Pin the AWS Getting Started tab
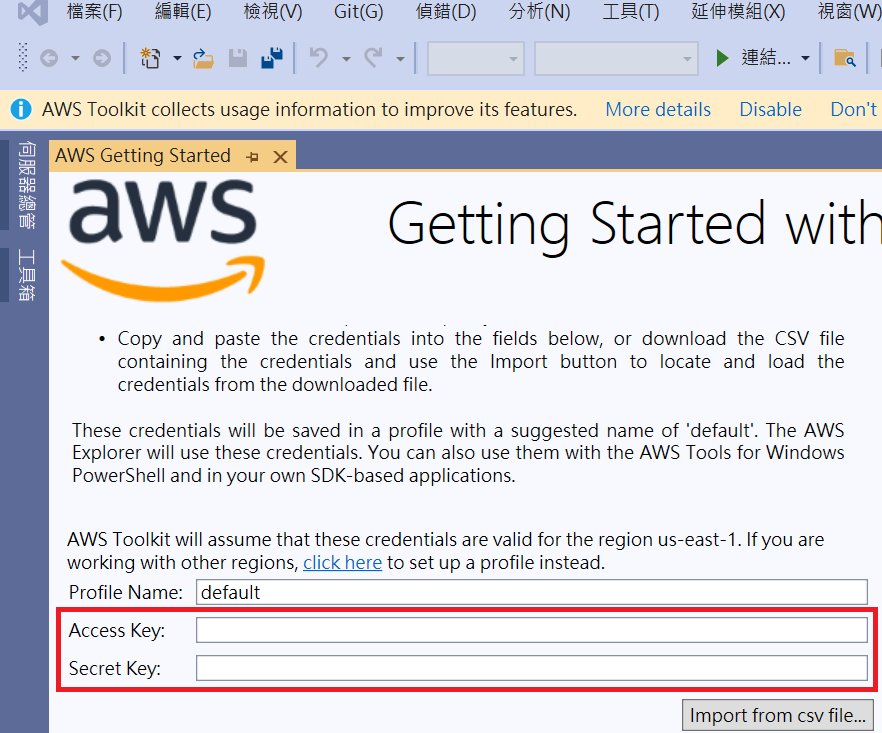 [x=253, y=157]
